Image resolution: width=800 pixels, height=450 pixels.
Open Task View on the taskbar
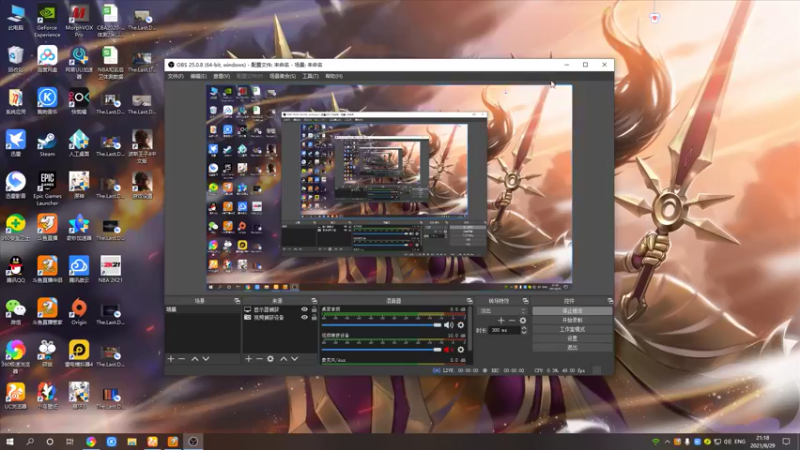[70, 442]
